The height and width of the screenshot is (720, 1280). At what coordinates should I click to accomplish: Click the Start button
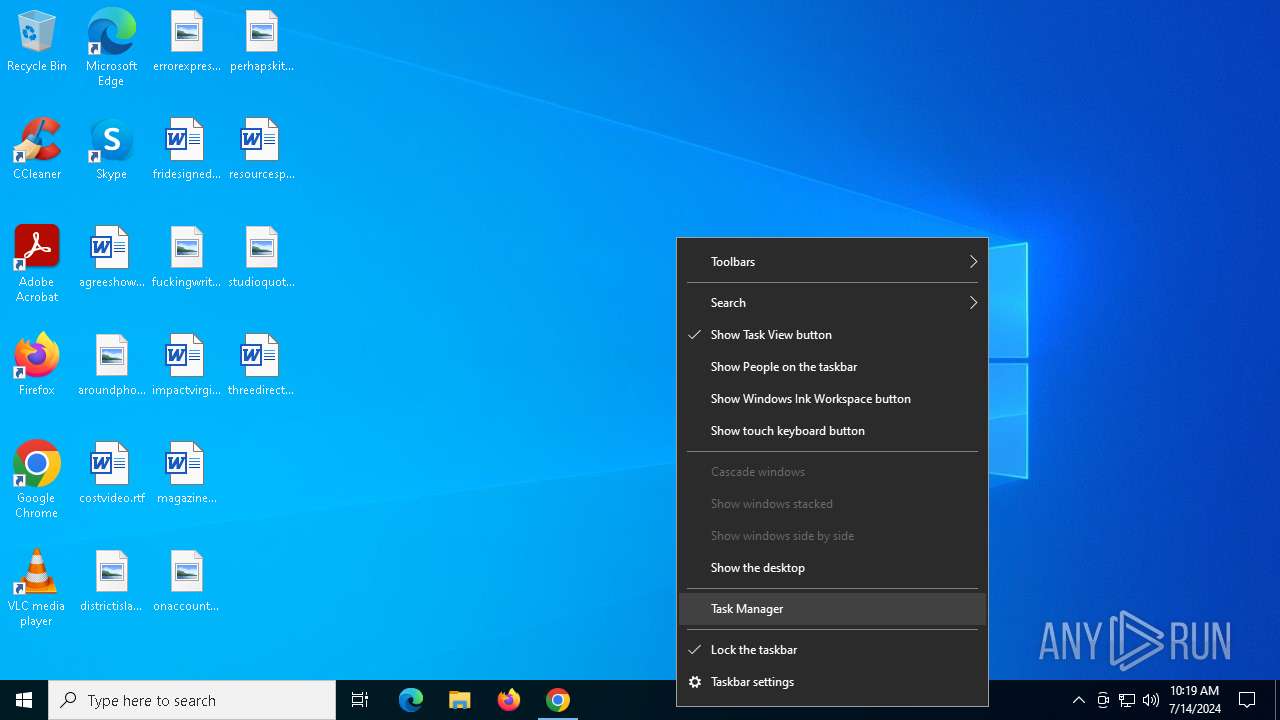pos(24,700)
